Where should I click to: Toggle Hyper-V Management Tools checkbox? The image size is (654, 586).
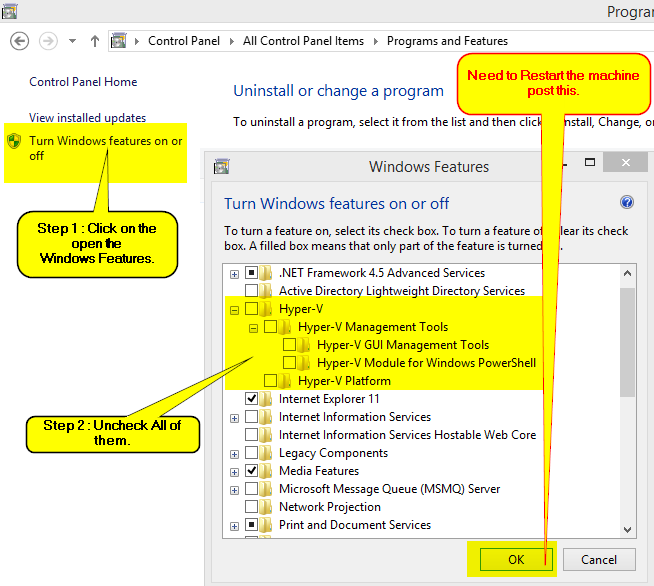click(x=270, y=327)
